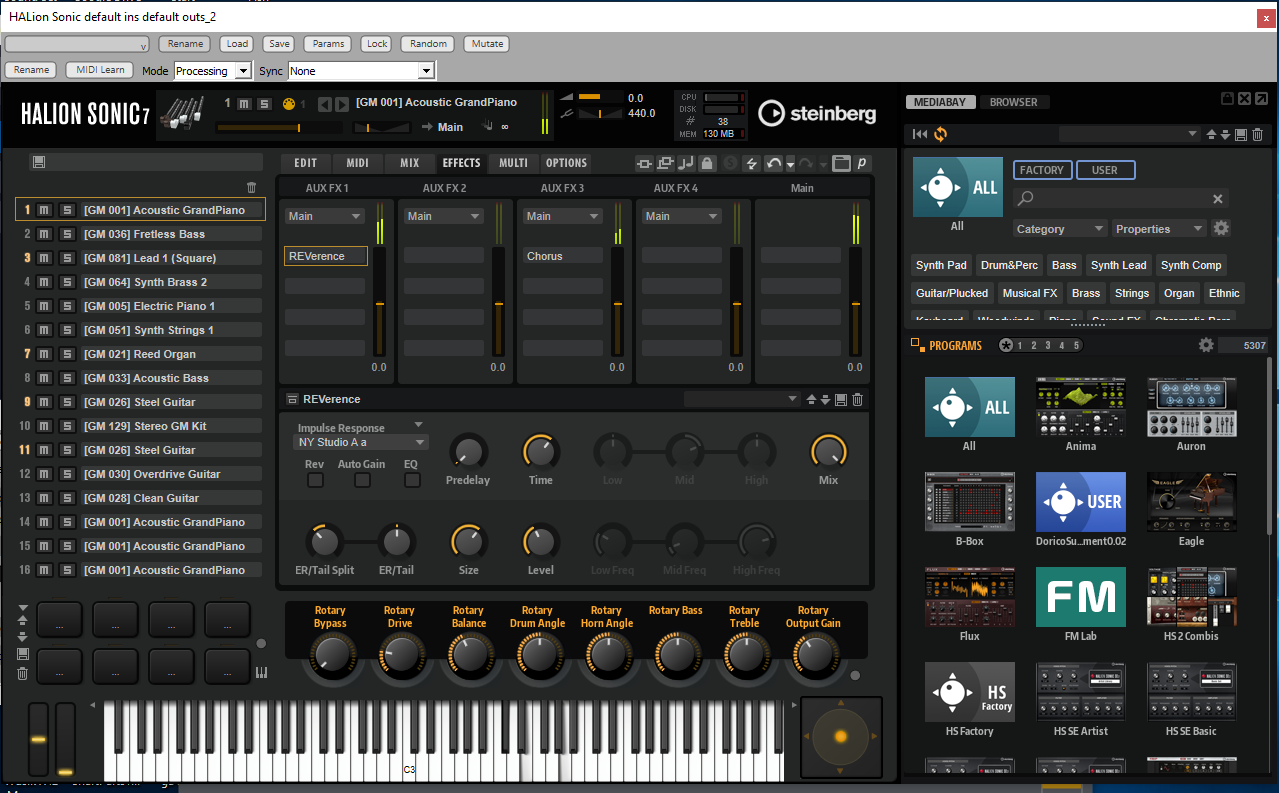The width and height of the screenshot is (1279, 793).
Task: Load next program with right arrow
Action: pyautogui.click(x=342, y=104)
